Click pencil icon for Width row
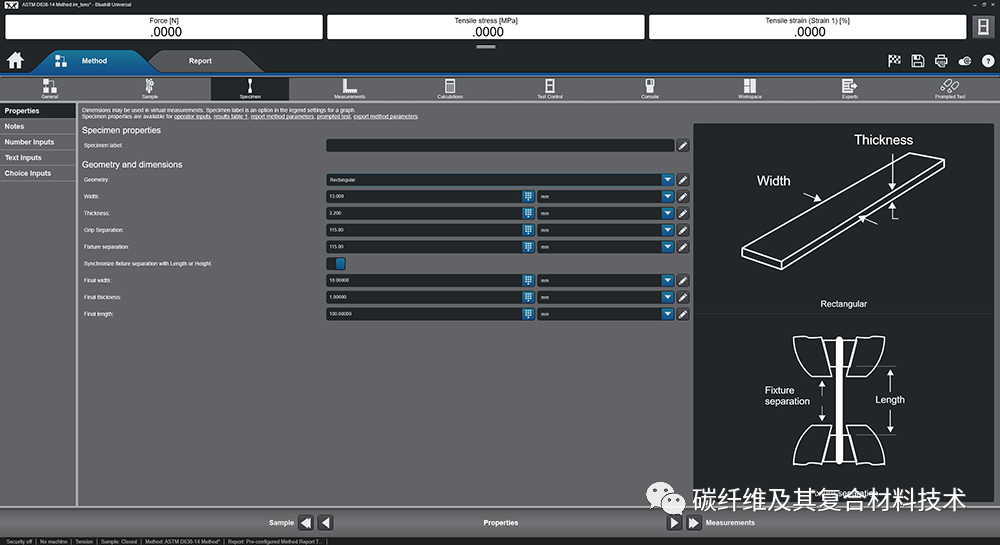Viewport: 1000px width, 545px height. tap(682, 196)
